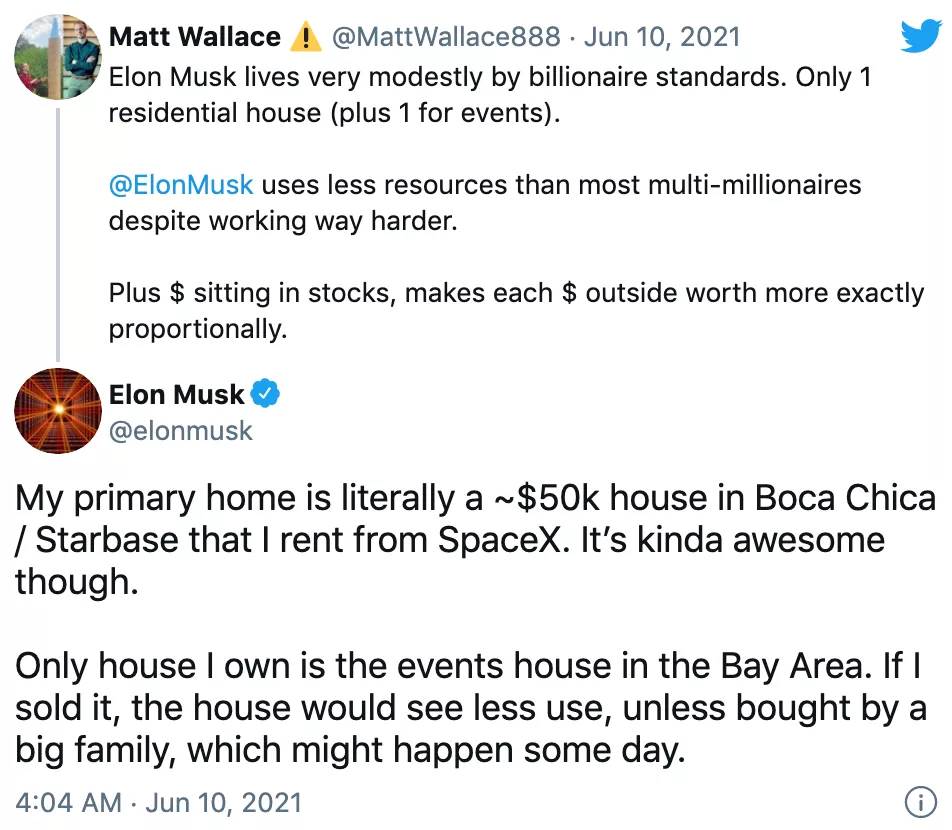Open the @elonmusk handle
Screen dimensions: 952x830
pos(180,431)
